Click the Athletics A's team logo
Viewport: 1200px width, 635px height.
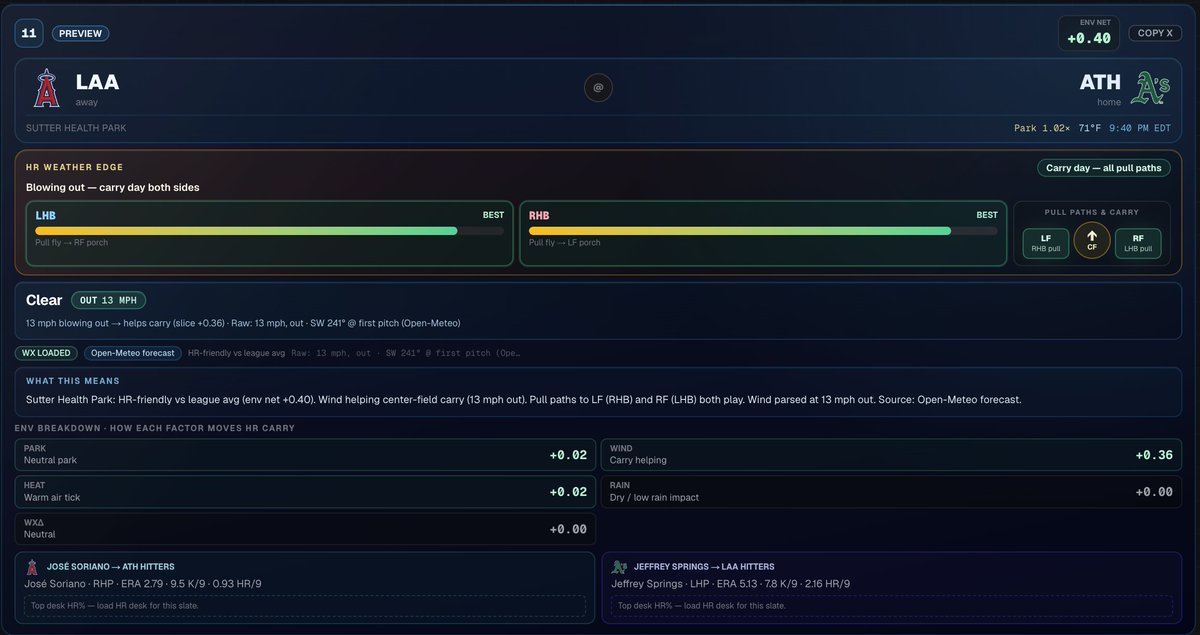point(1149,89)
